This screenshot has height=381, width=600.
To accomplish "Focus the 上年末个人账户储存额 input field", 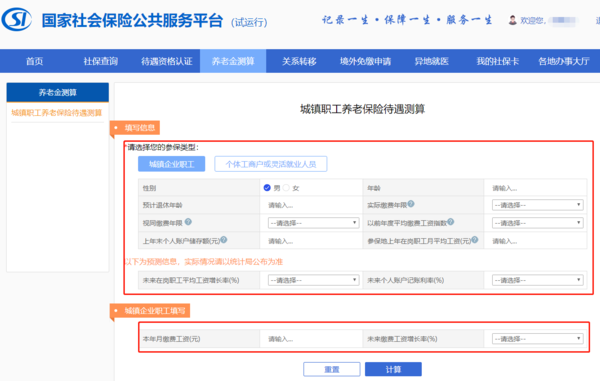I will (x=311, y=241).
